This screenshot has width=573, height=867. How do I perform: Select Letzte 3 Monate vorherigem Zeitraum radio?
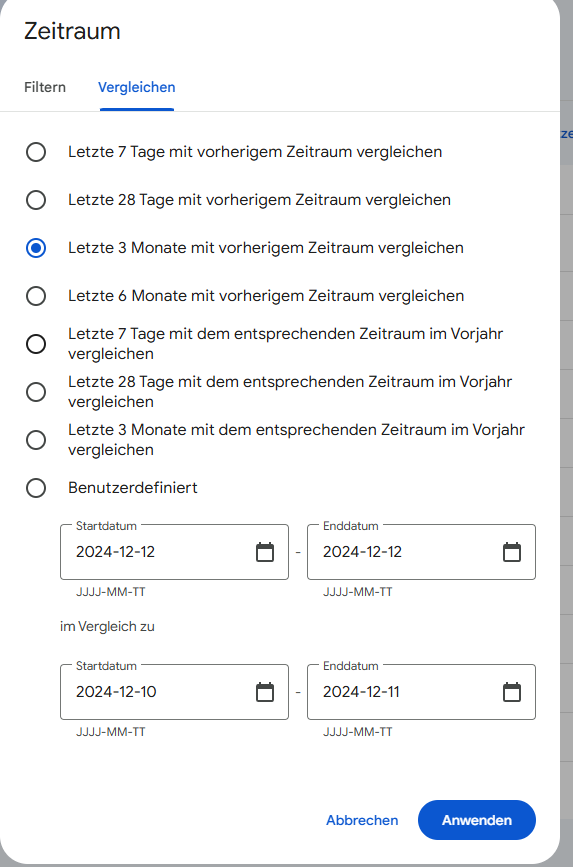(36, 248)
